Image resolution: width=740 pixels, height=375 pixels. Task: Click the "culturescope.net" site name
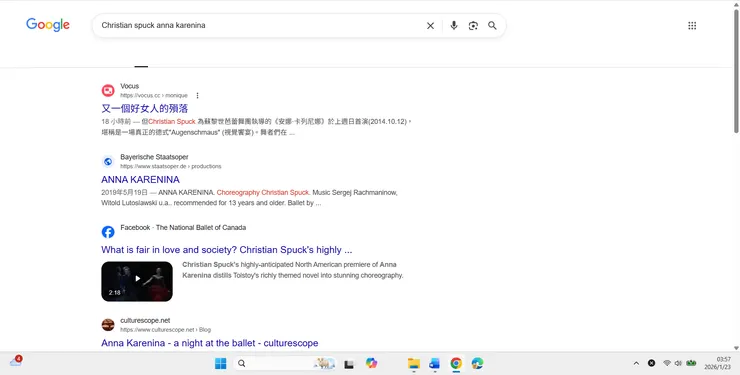[145, 320]
